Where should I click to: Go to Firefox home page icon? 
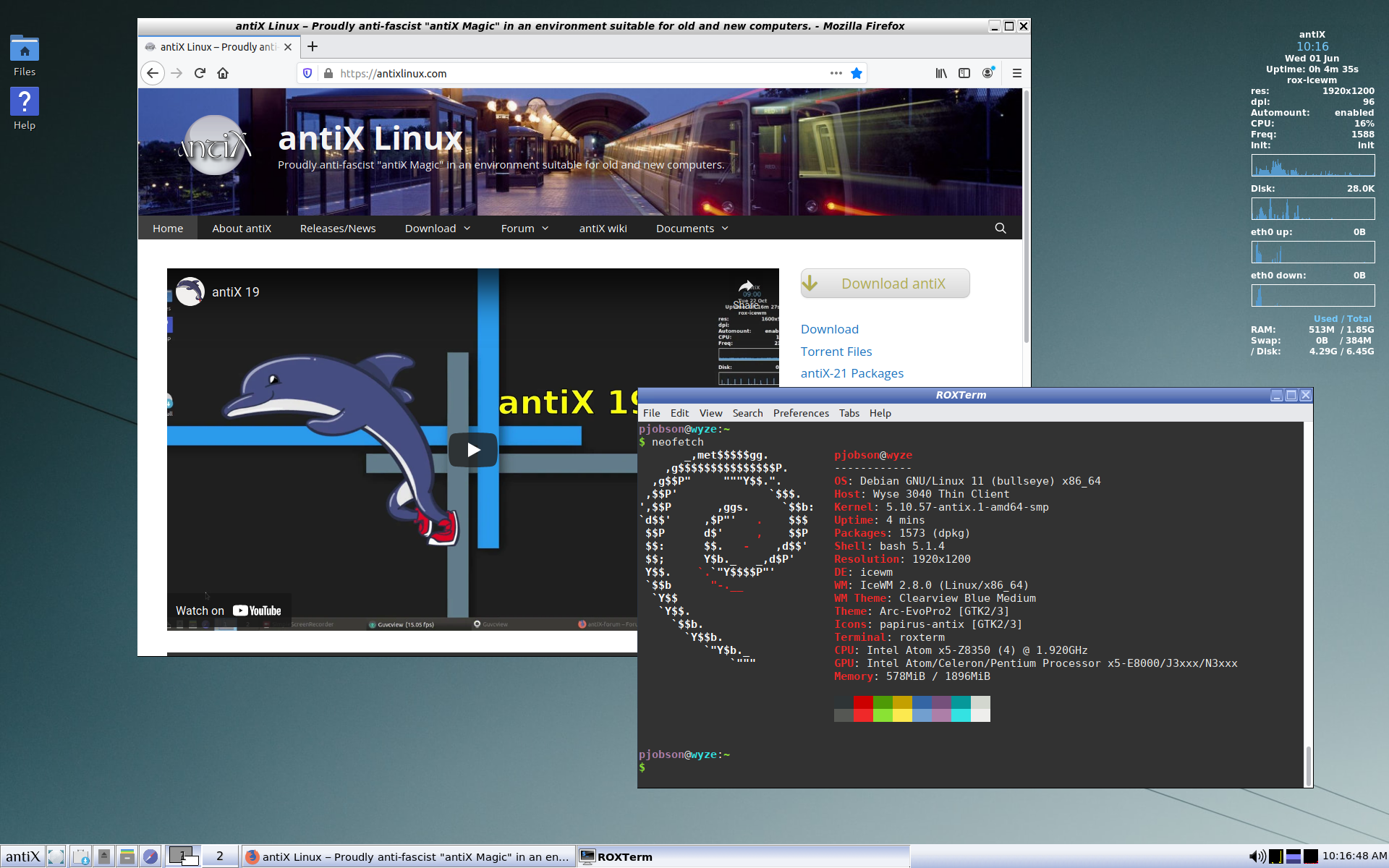click(x=223, y=73)
